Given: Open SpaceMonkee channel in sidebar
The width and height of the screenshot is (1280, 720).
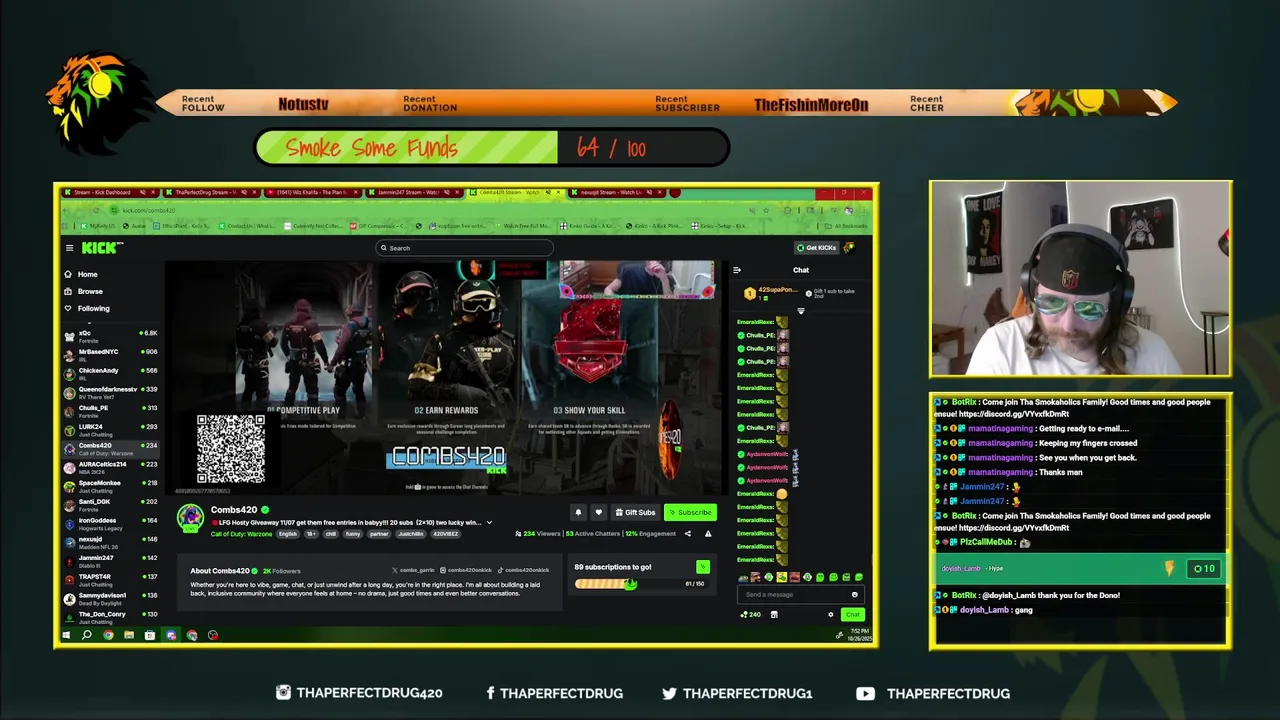Looking at the screenshot, I should pyautogui.click(x=110, y=486).
